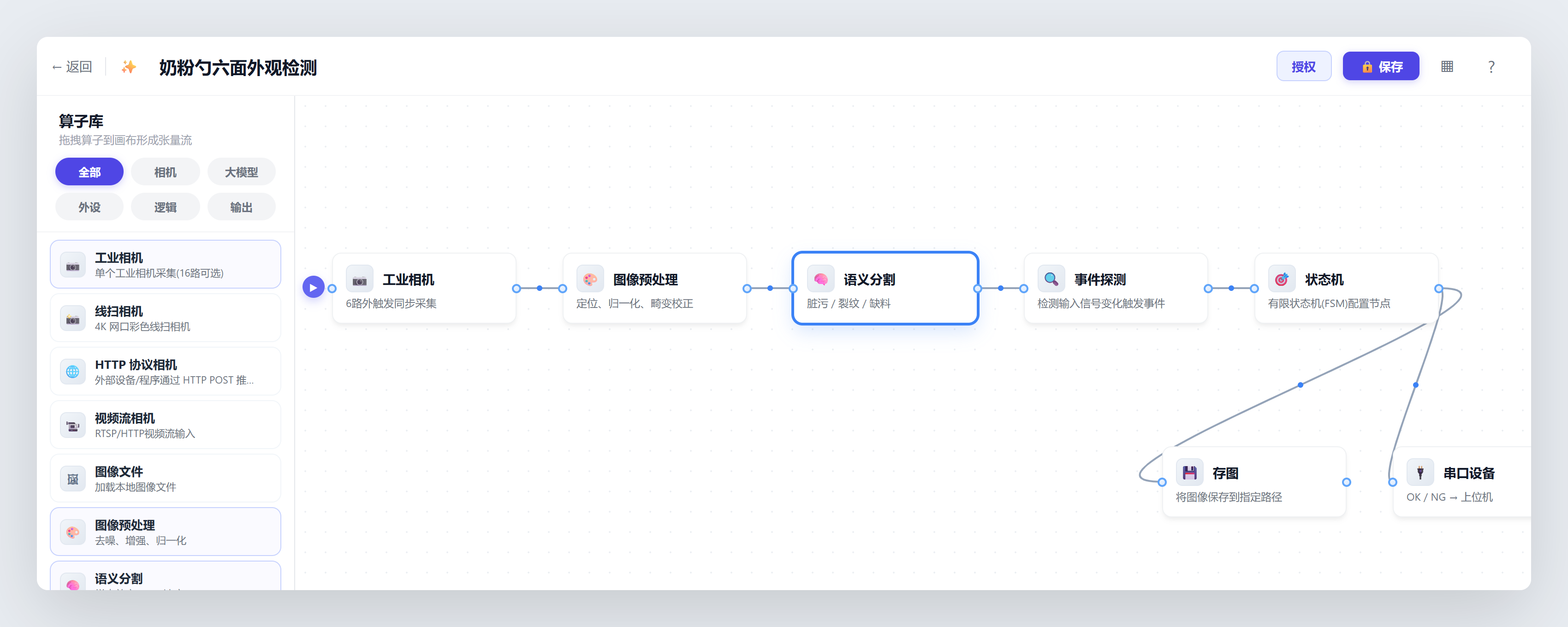This screenshot has width=1568, height=627.
Task: Select the 逻辑 filter tab
Action: coord(166,207)
